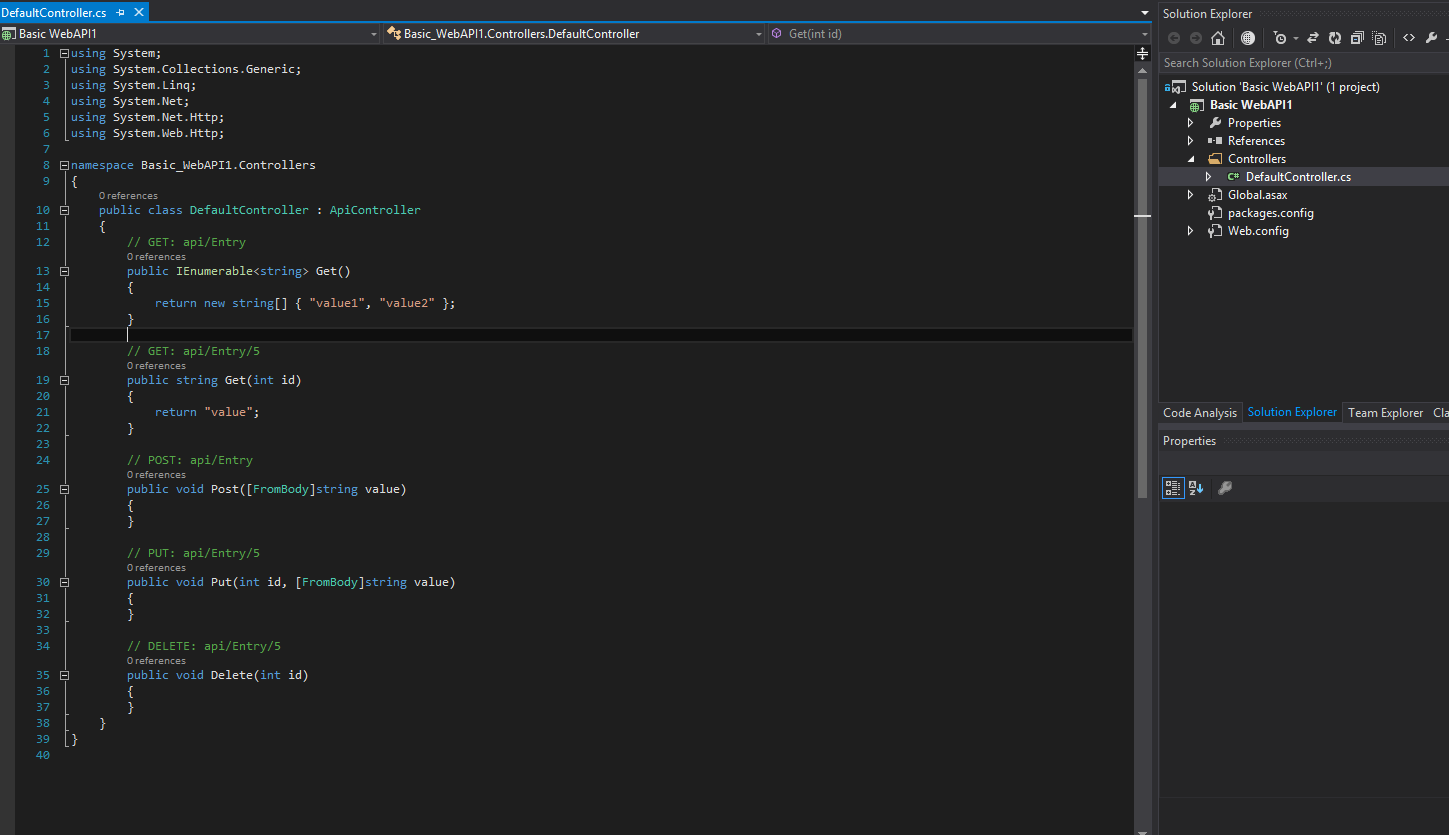The width and height of the screenshot is (1449, 835).
Task: Switch to the Team Explorer tab
Action: (1385, 412)
